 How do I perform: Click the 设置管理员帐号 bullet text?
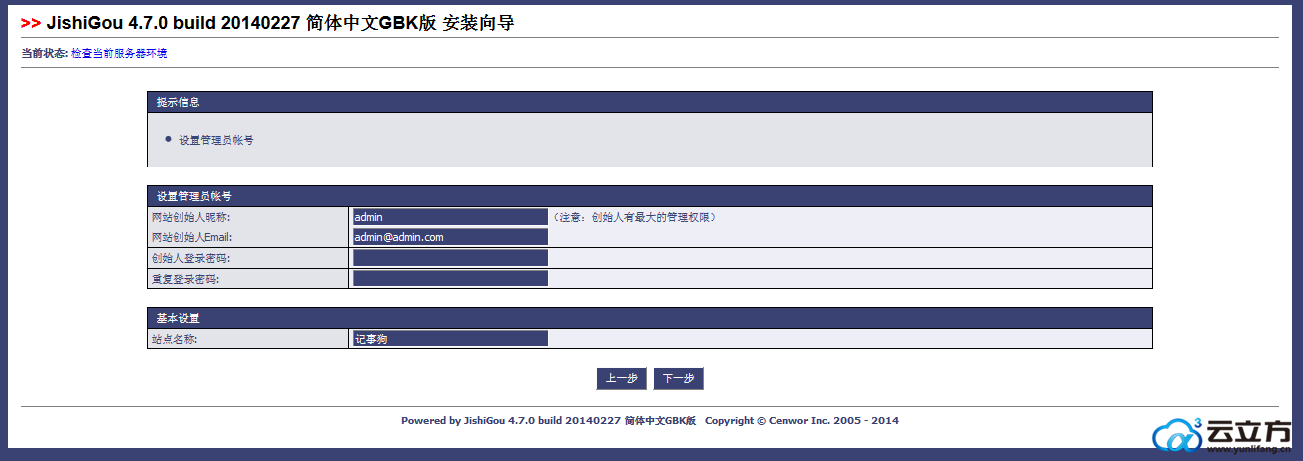click(x=216, y=140)
